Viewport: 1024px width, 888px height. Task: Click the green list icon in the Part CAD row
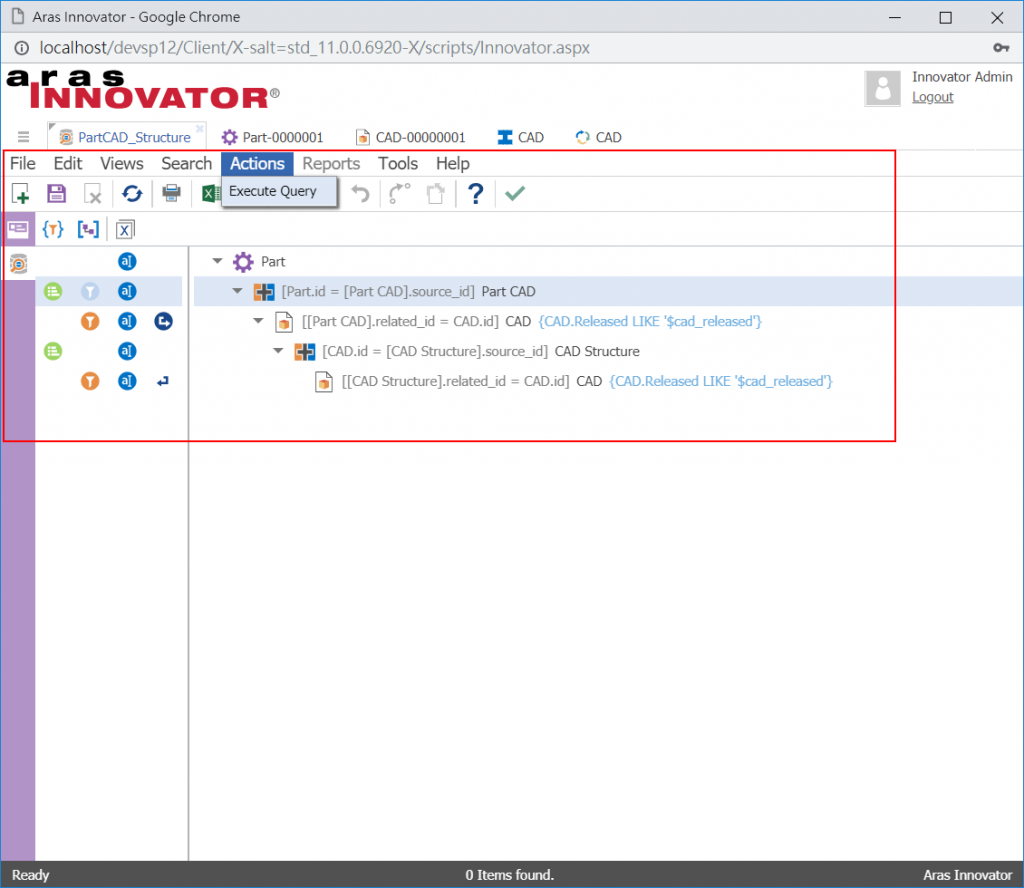click(53, 291)
